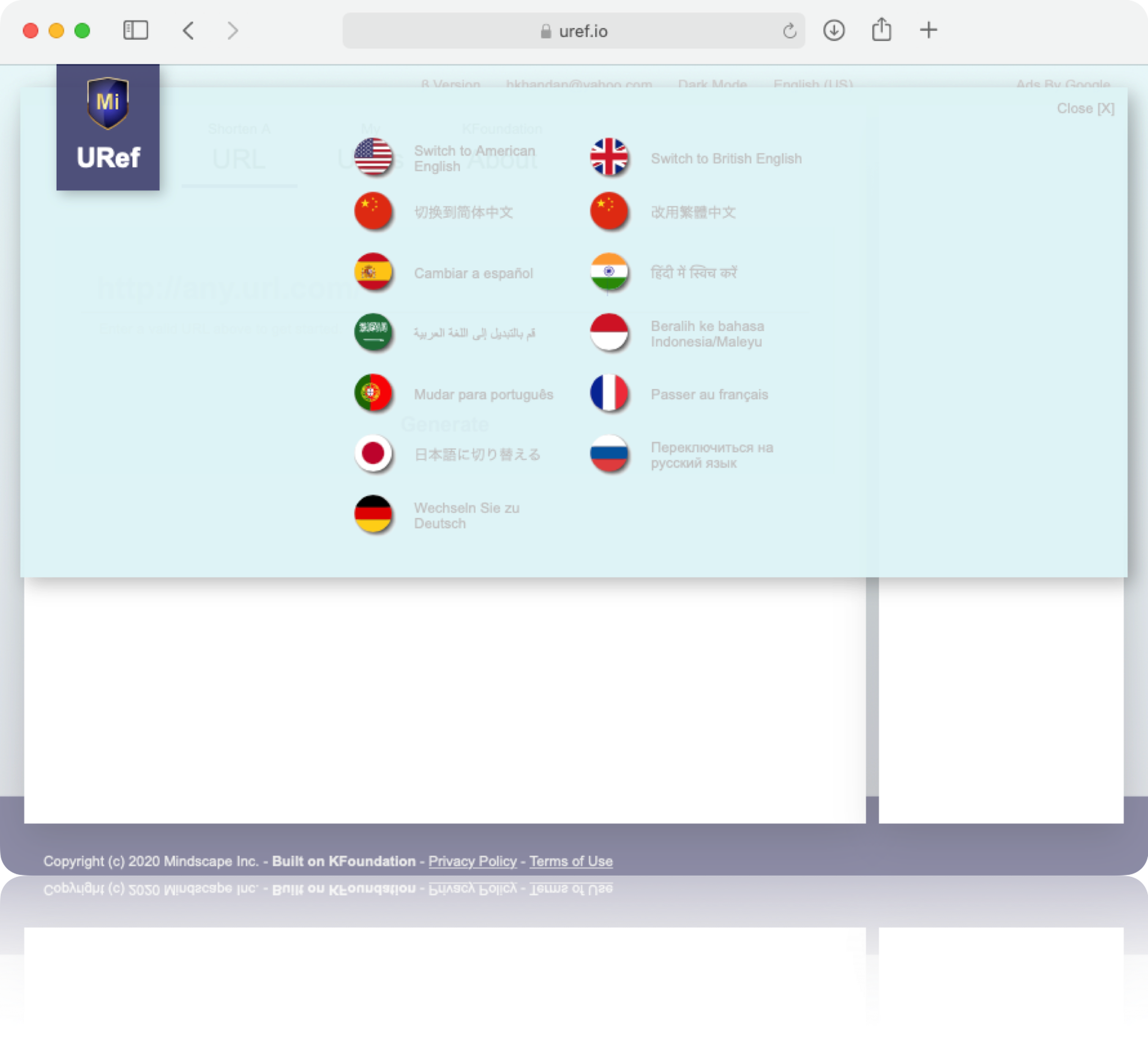This screenshot has width=1148, height=1040.
Task: Open the Privacy Policy link
Action: coord(472,861)
